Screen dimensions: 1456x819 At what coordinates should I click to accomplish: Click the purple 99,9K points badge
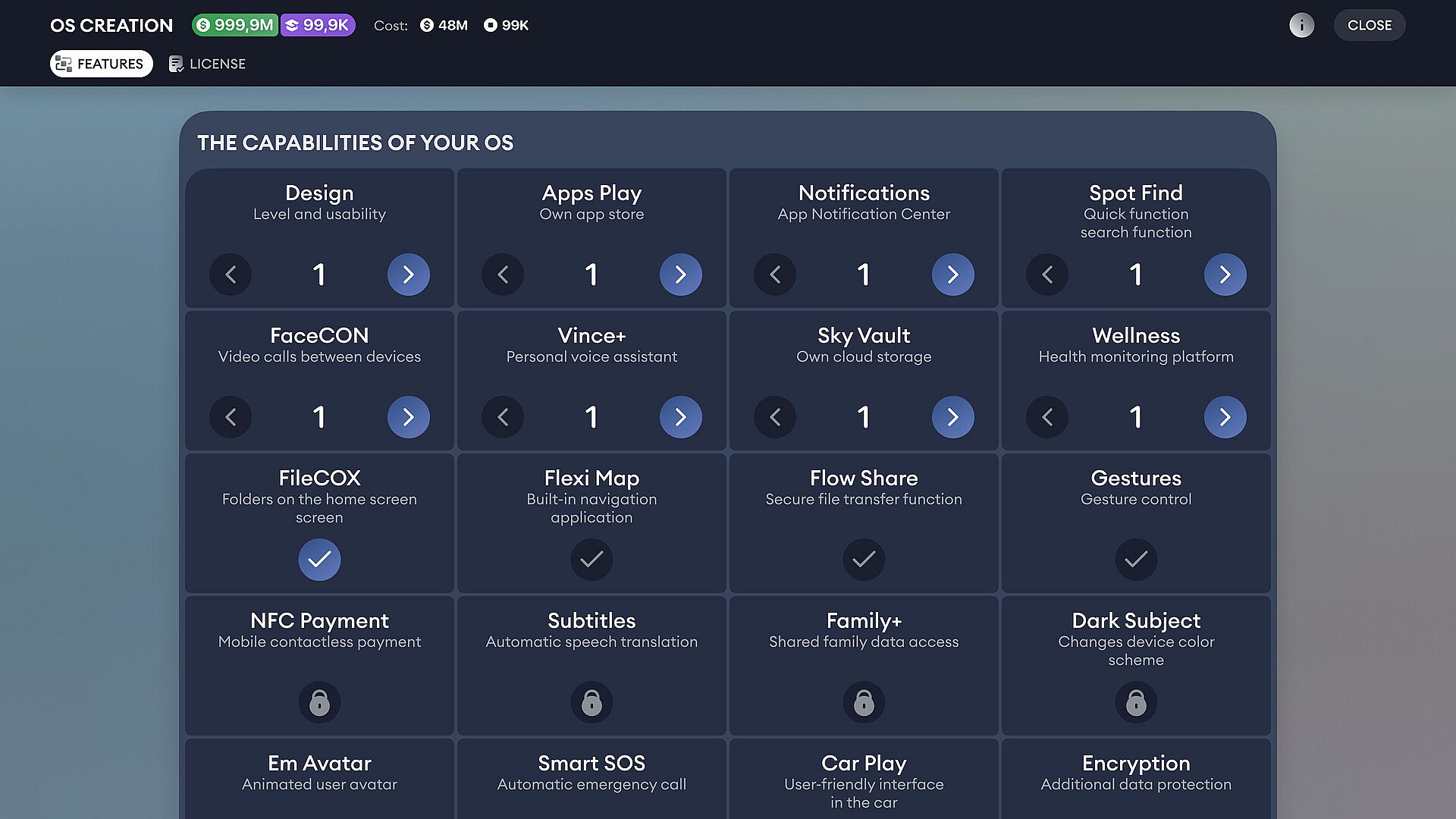pos(318,25)
